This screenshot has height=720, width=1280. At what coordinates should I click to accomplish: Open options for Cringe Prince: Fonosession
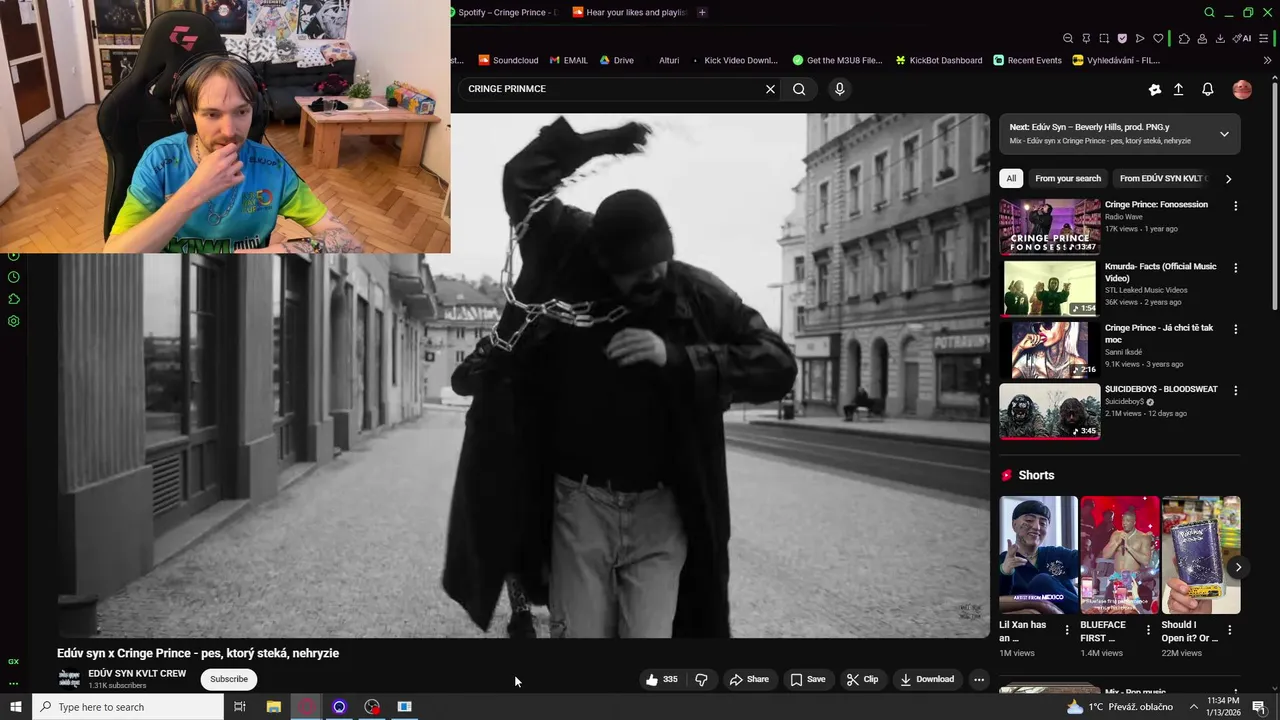1235,206
